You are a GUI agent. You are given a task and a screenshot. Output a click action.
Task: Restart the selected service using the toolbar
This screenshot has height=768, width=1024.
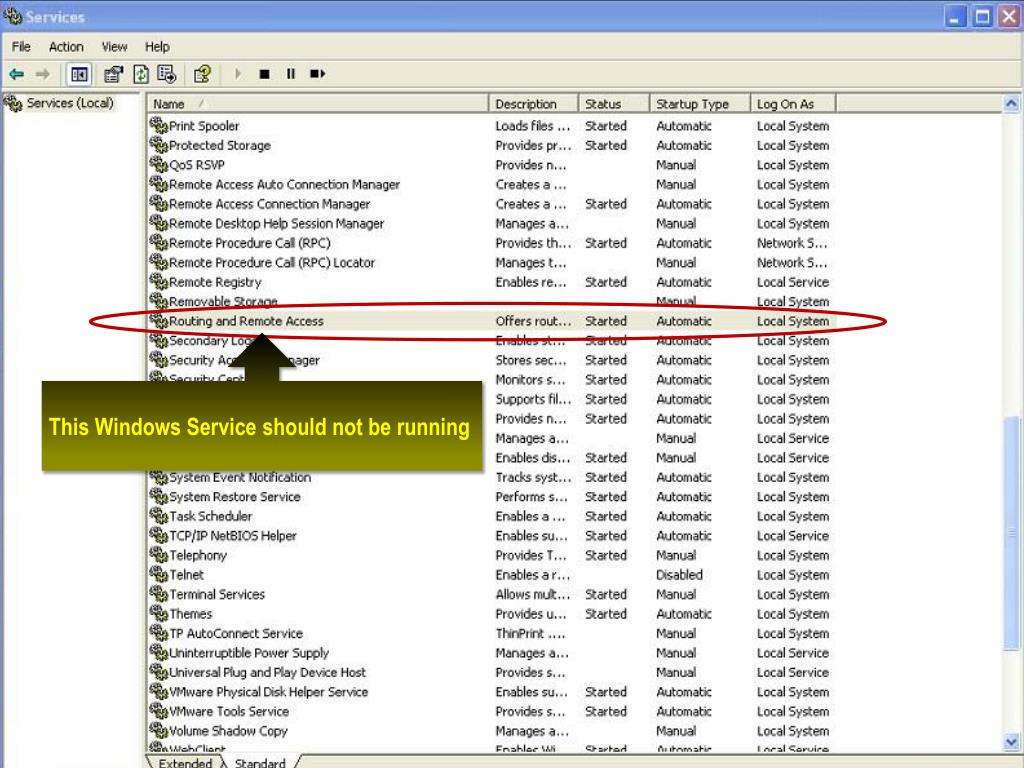pos(317,74)
